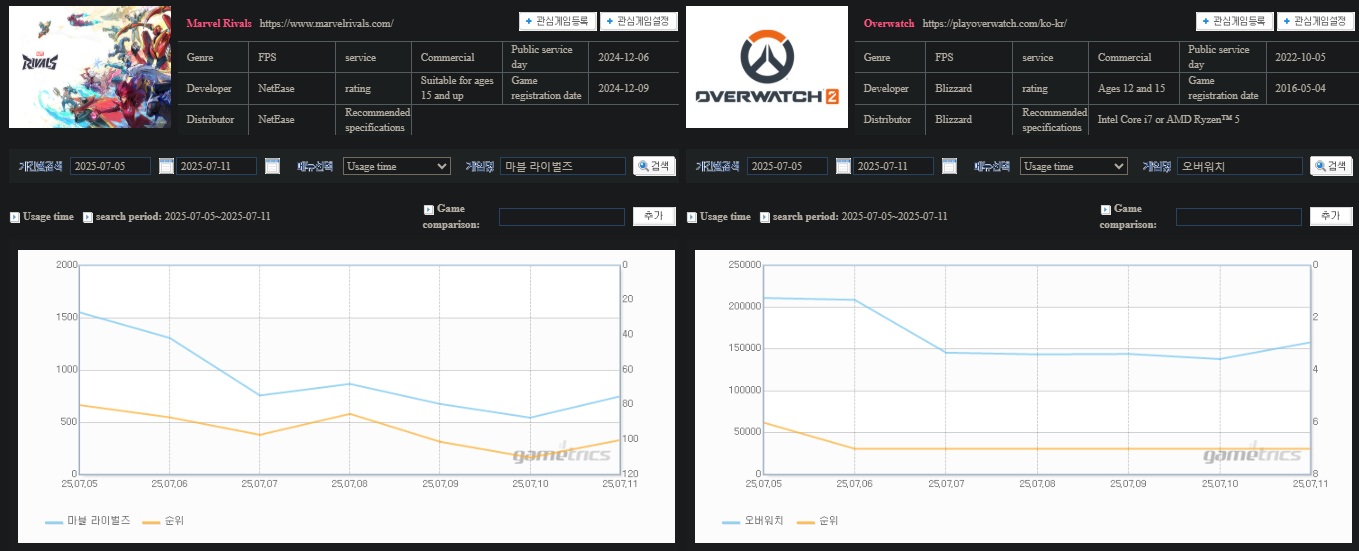Open the Marvel Rivals cover art thumbnail
This screenshot has width=1359, height=551.
pos(90,67)
